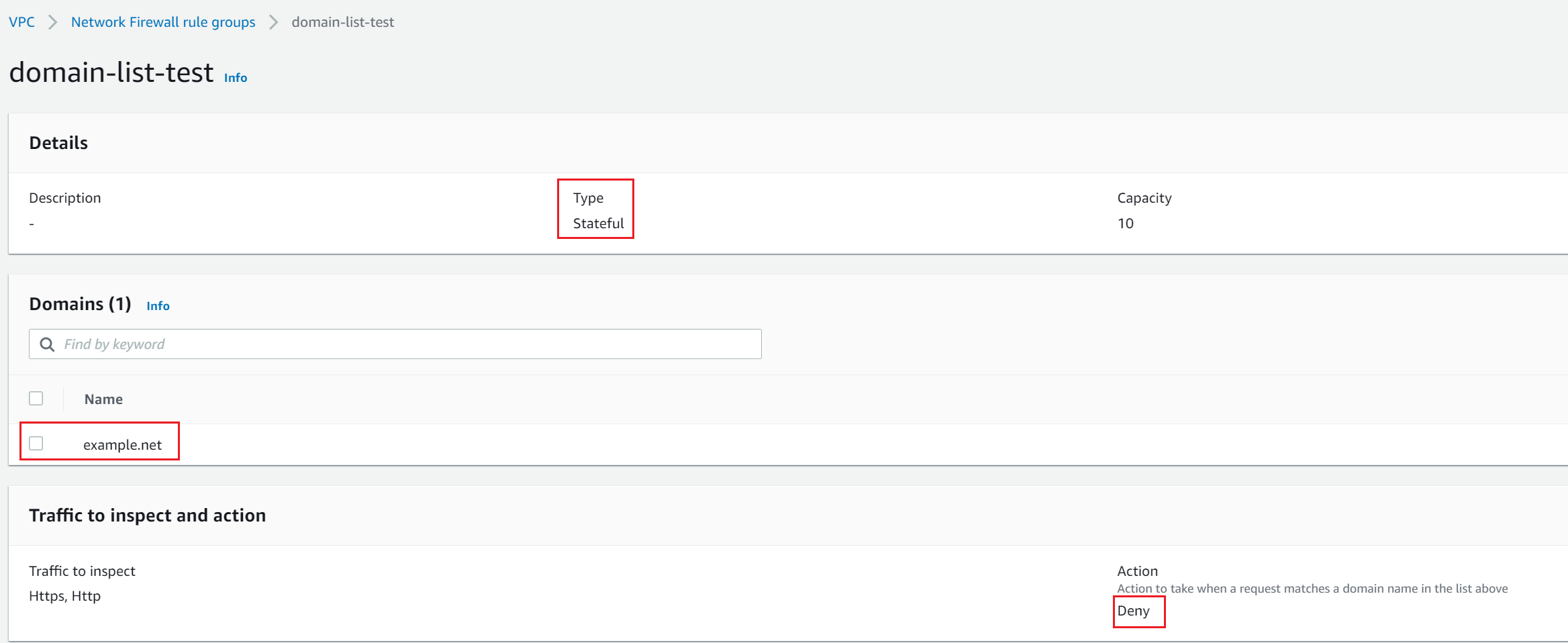
Task: Click the Name column header
Action: [x=103, y=398]
